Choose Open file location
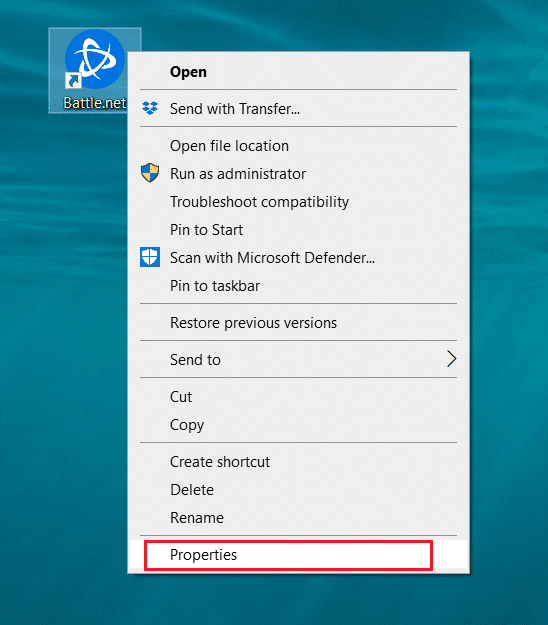Viewport: 548px width, 625px height. pos(298,146)
